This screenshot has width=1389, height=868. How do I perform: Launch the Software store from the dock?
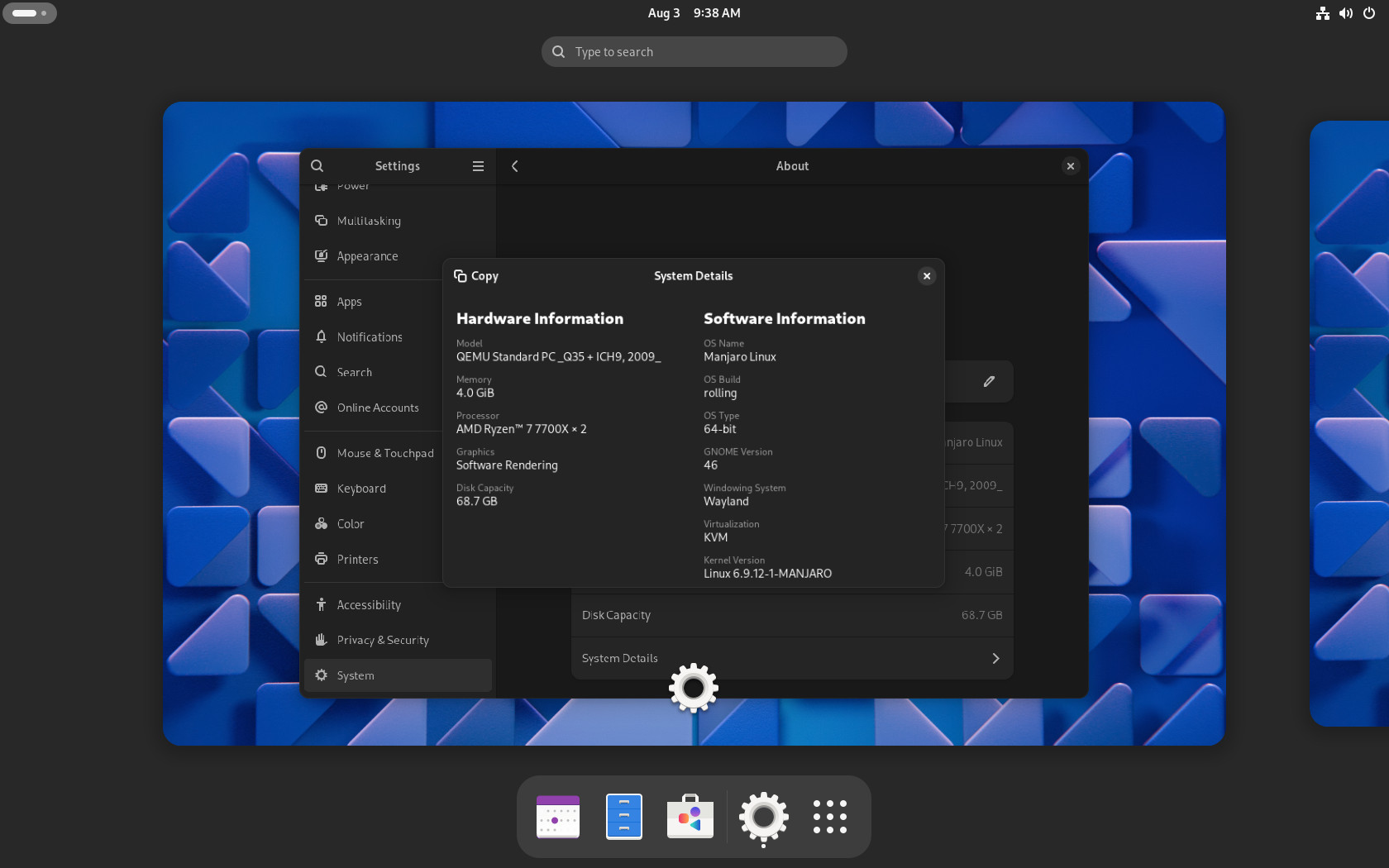click(x=690, y=817)
